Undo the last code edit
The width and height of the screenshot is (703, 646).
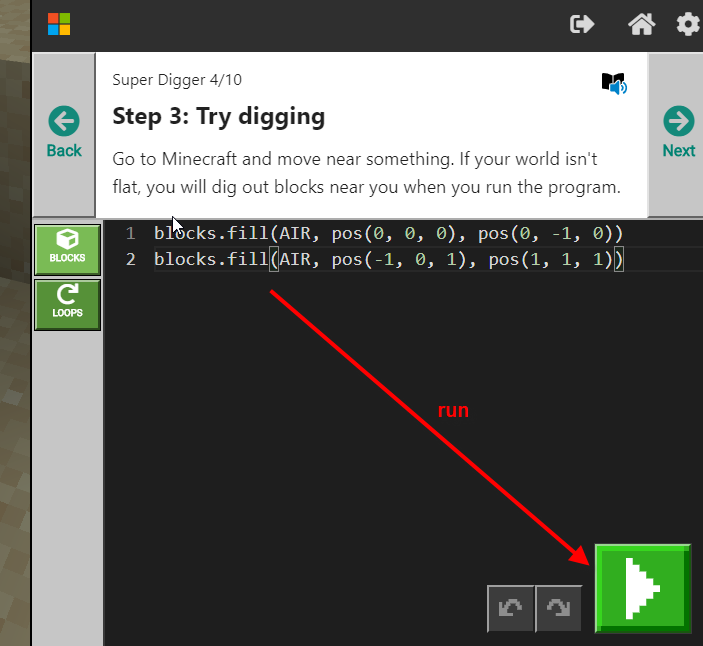pos(510,609)
